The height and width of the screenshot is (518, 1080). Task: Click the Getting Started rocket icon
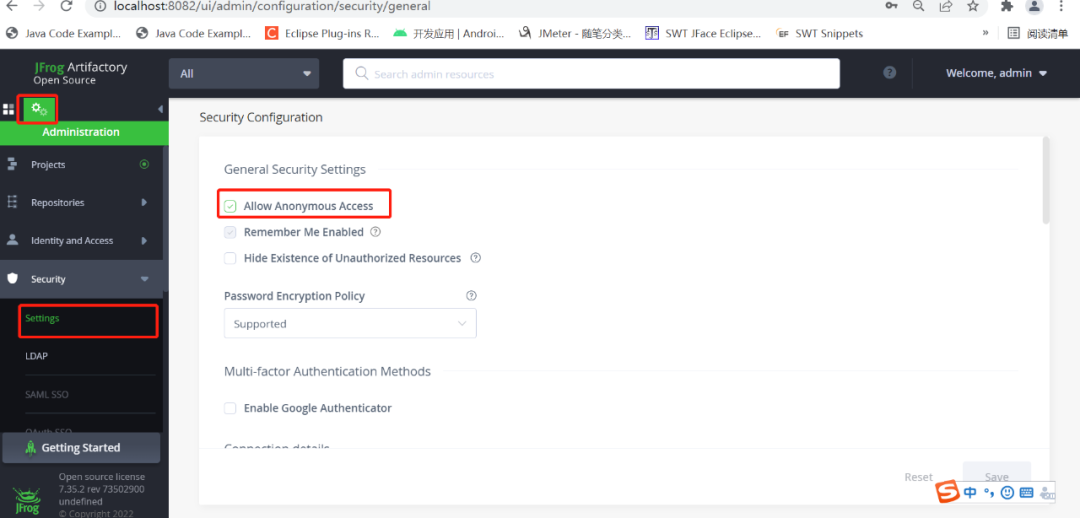30,448
